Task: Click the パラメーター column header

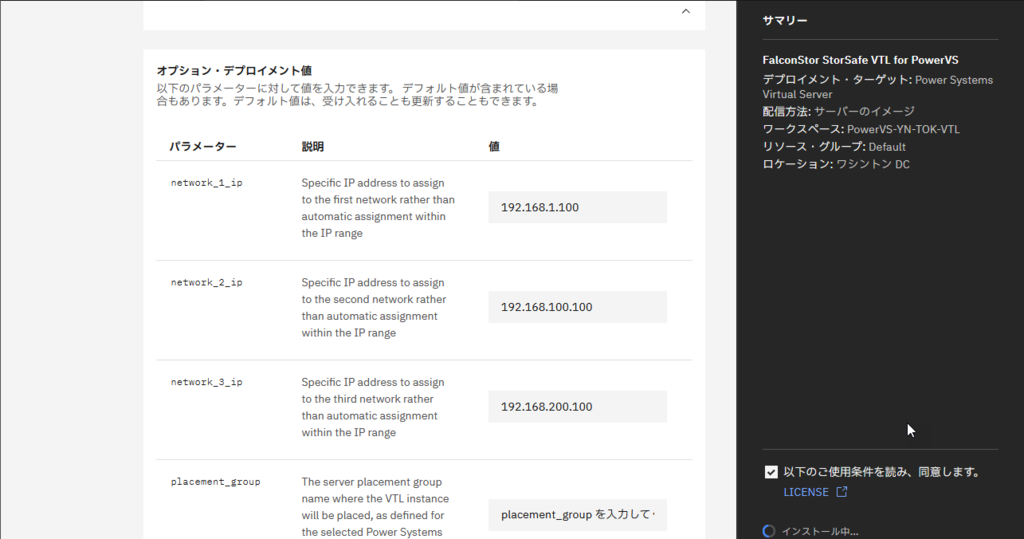Action: 203,146
